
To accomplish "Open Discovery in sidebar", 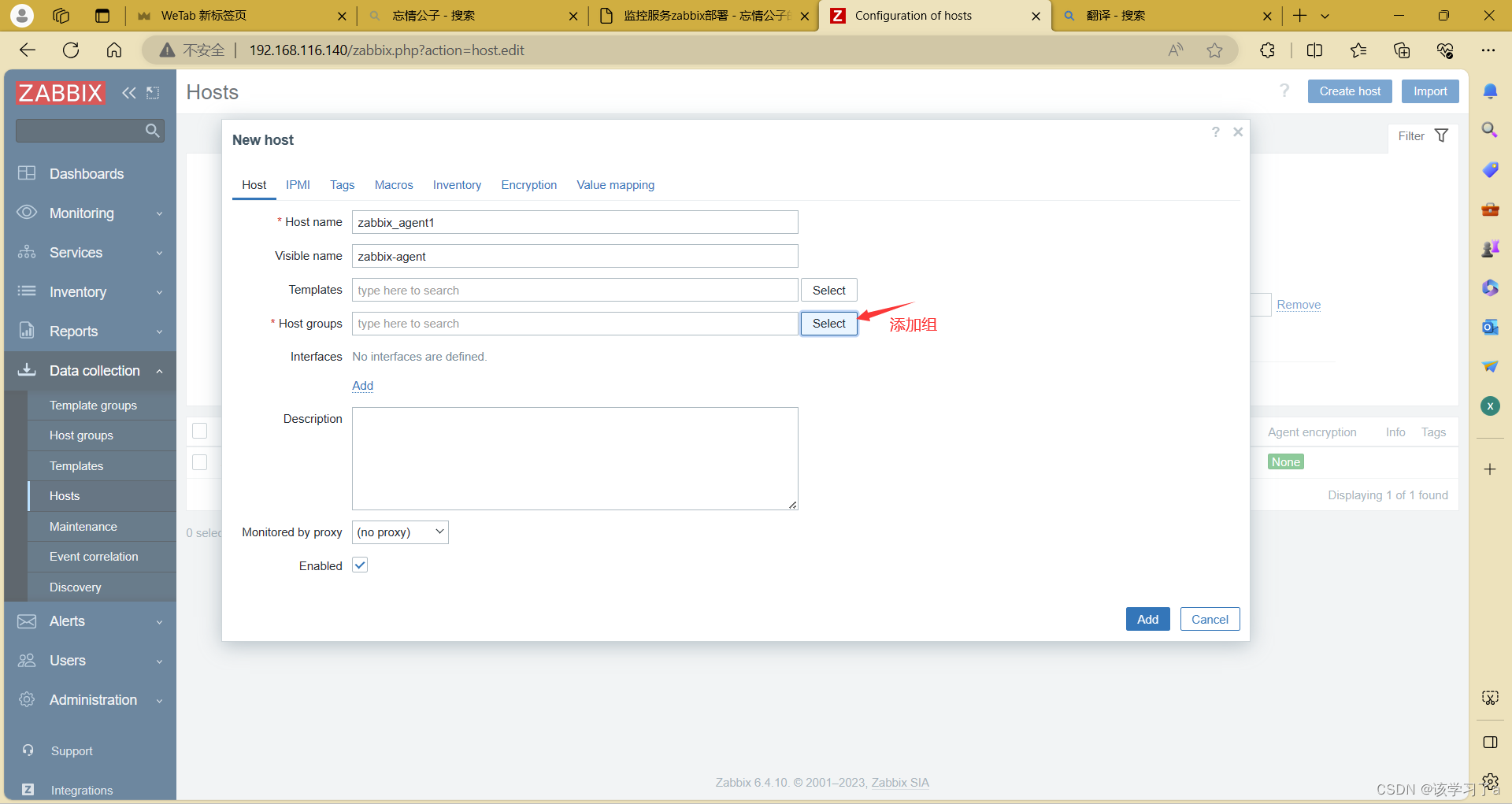I will [102, 587].
